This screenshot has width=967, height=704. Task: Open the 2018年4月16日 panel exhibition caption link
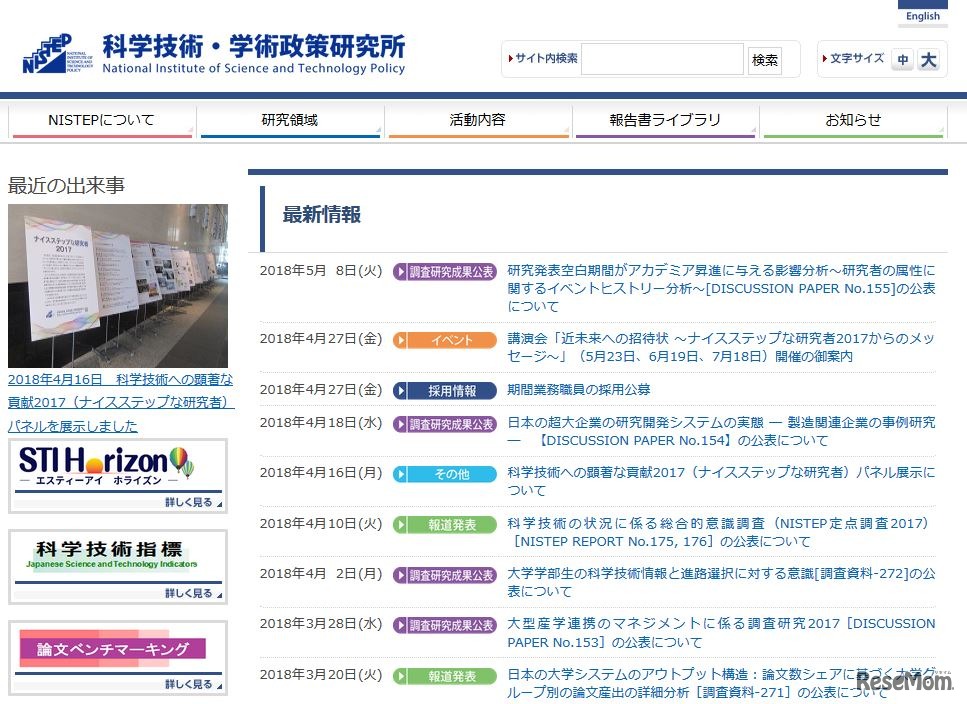point(121,403)
